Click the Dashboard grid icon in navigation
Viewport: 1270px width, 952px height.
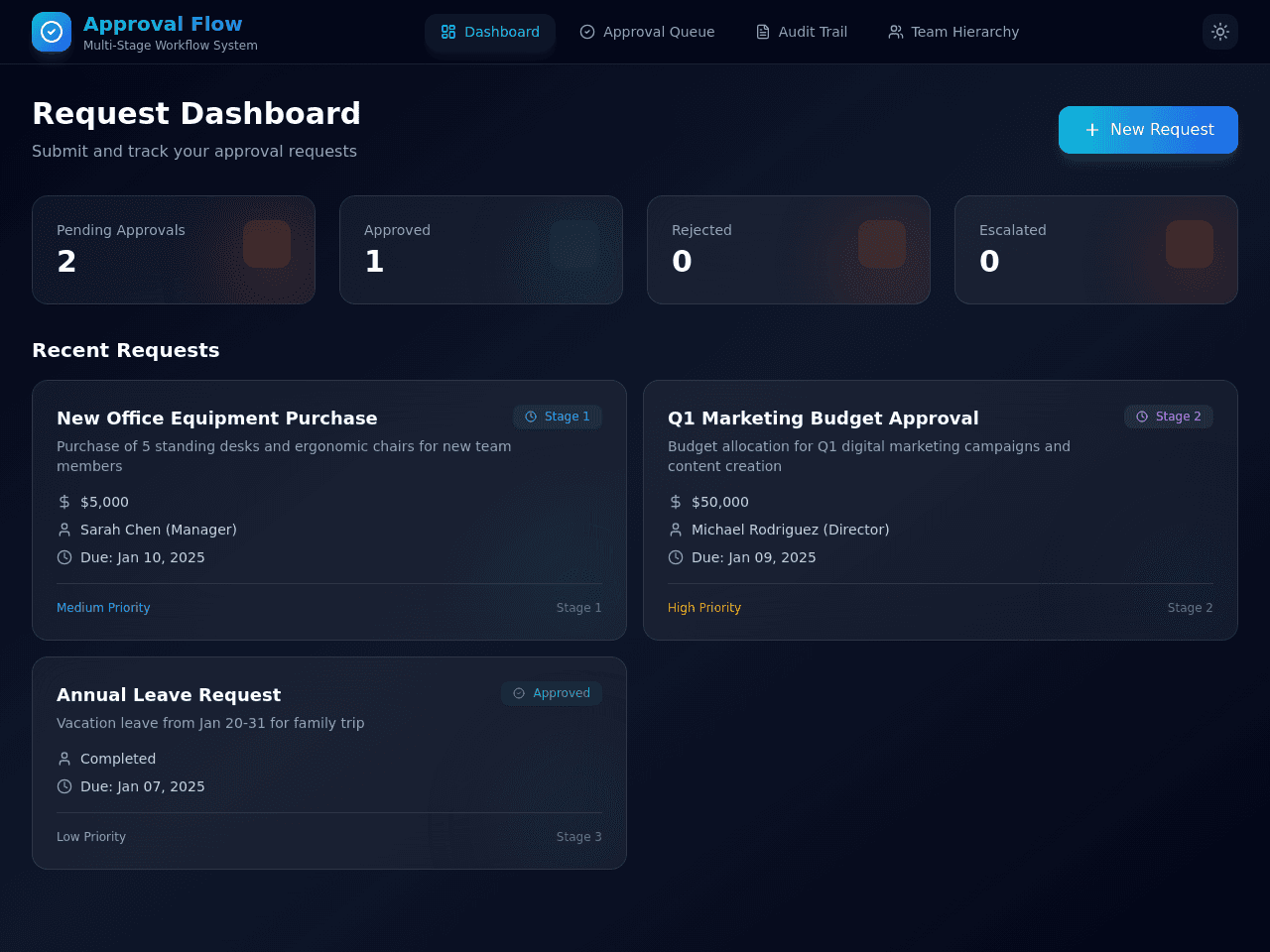pyautogui.click(x=448, y=32)
